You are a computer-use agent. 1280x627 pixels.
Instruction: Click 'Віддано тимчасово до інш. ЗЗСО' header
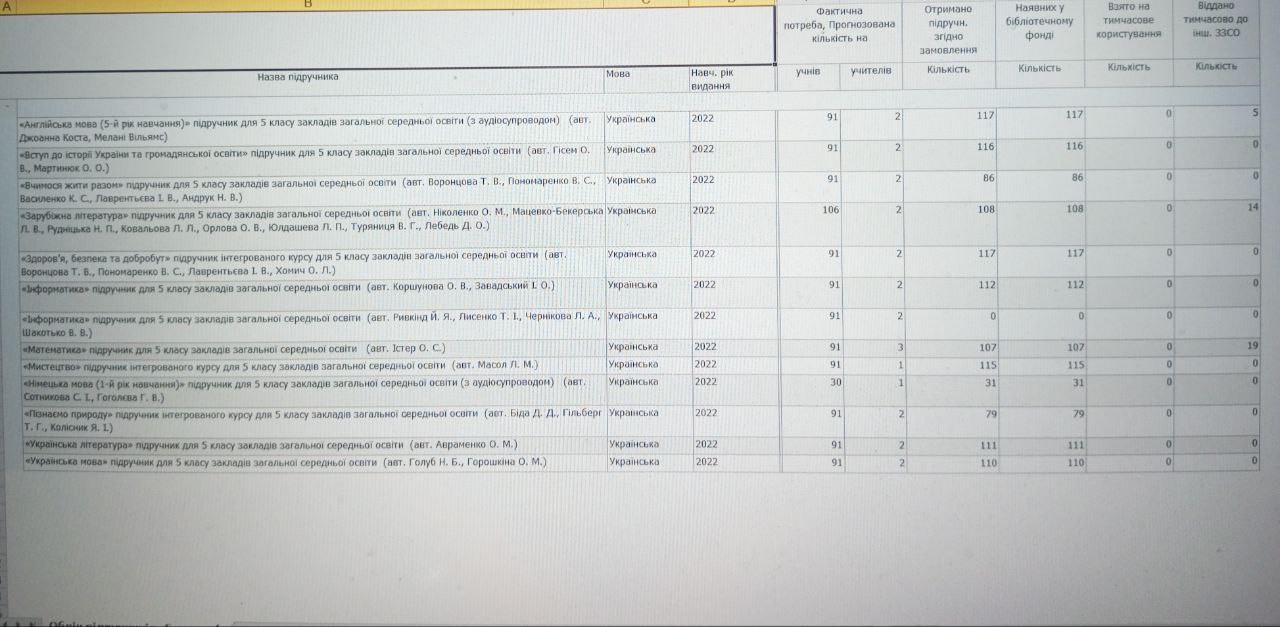[1215, 20]
